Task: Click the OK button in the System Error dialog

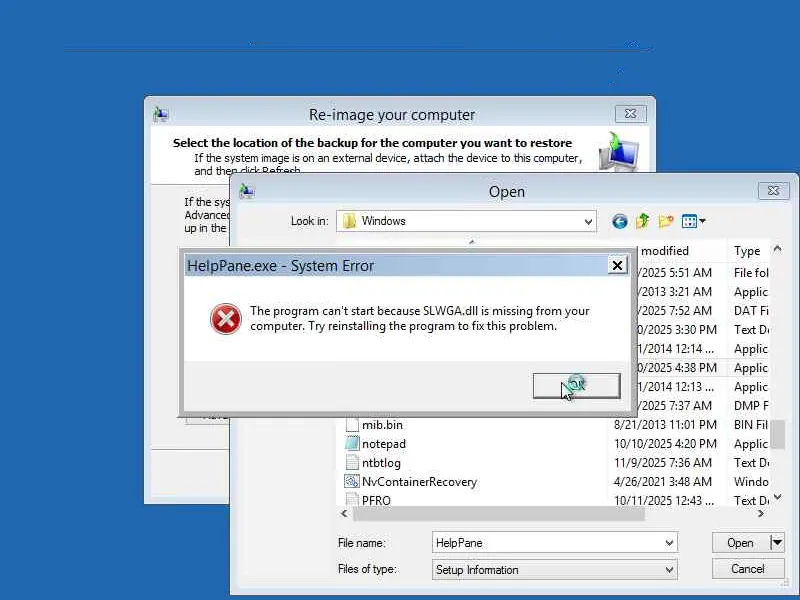Action: [577, 386]
